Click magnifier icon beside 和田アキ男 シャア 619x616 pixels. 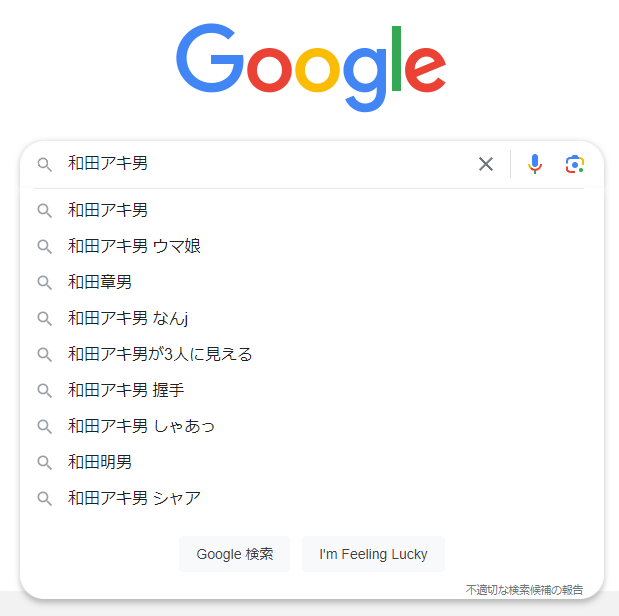click(44, 498)
